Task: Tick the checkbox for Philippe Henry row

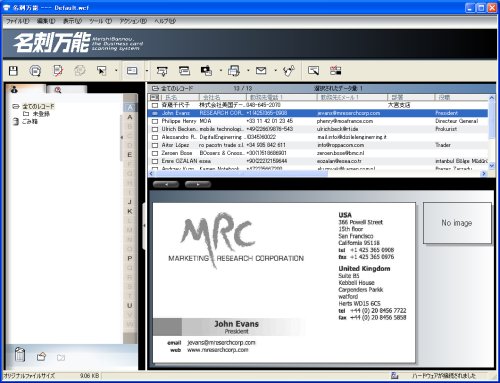Action: click(155, 121)
